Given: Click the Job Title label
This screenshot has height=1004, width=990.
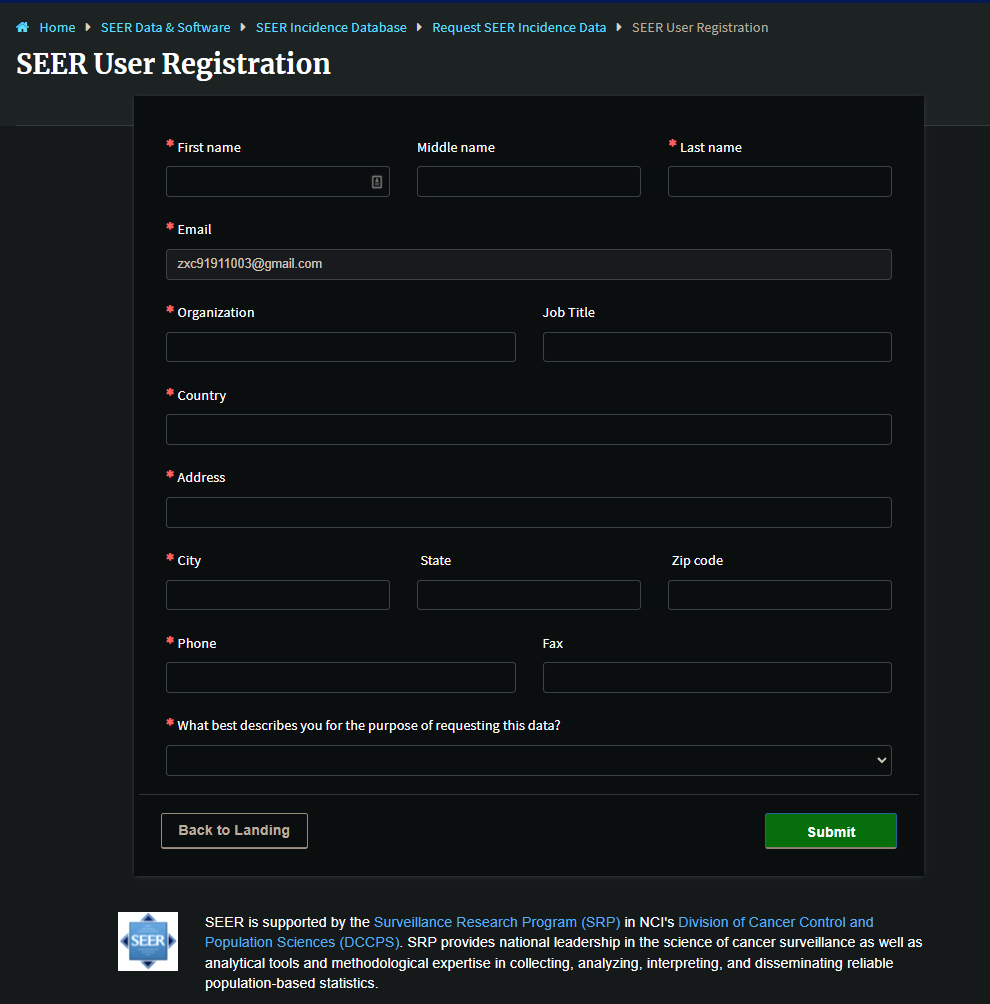Looking at the screenshot, I should tap(569, 312).
